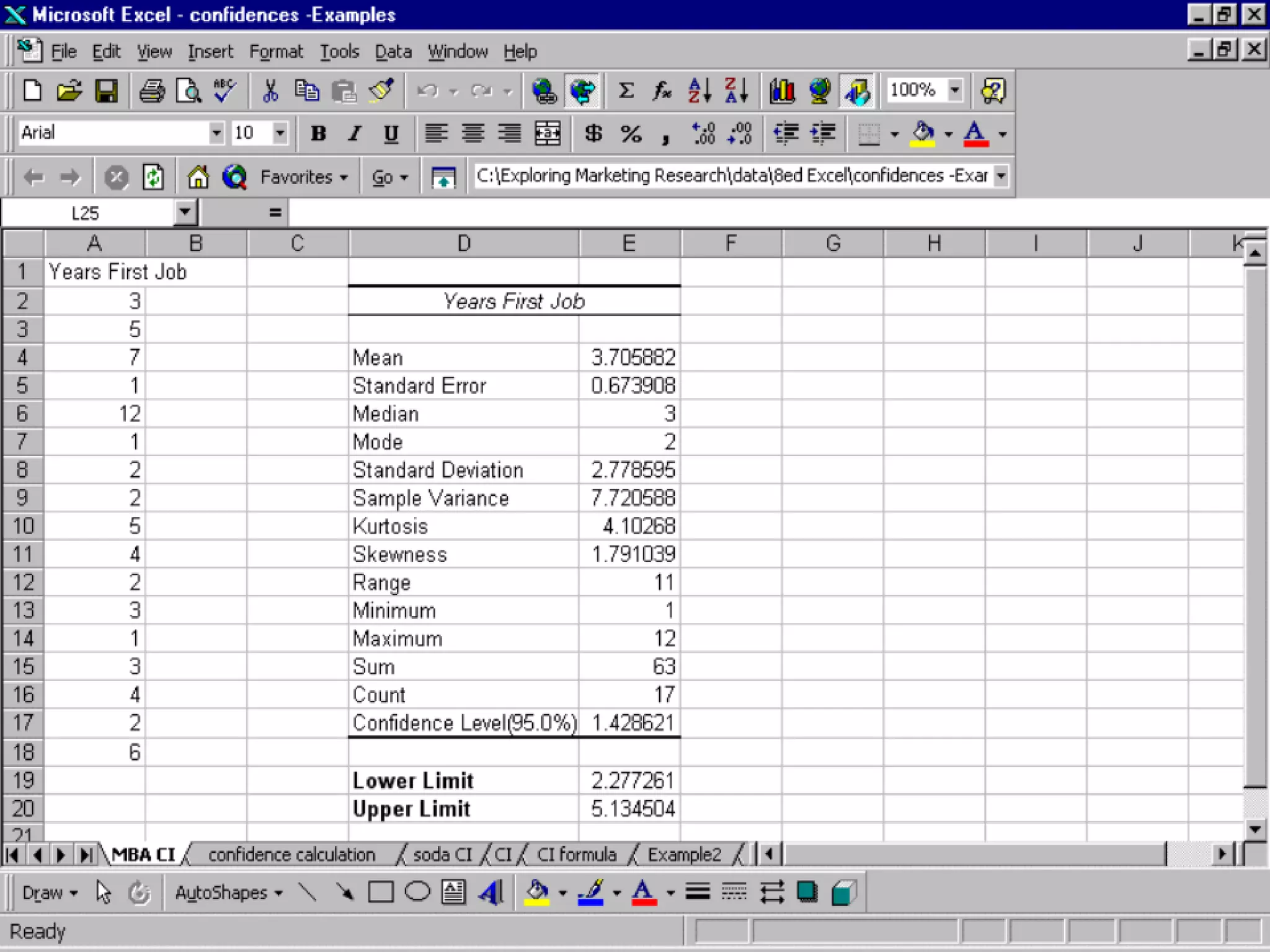Toggle Bold formatting button
Viewport: 1270px width, 952px height.
[x=318, y=133]
